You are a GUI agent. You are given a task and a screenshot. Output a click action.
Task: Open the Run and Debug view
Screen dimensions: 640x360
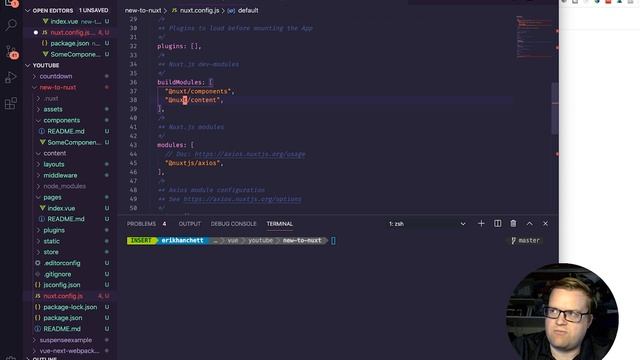tap(11, 77)
